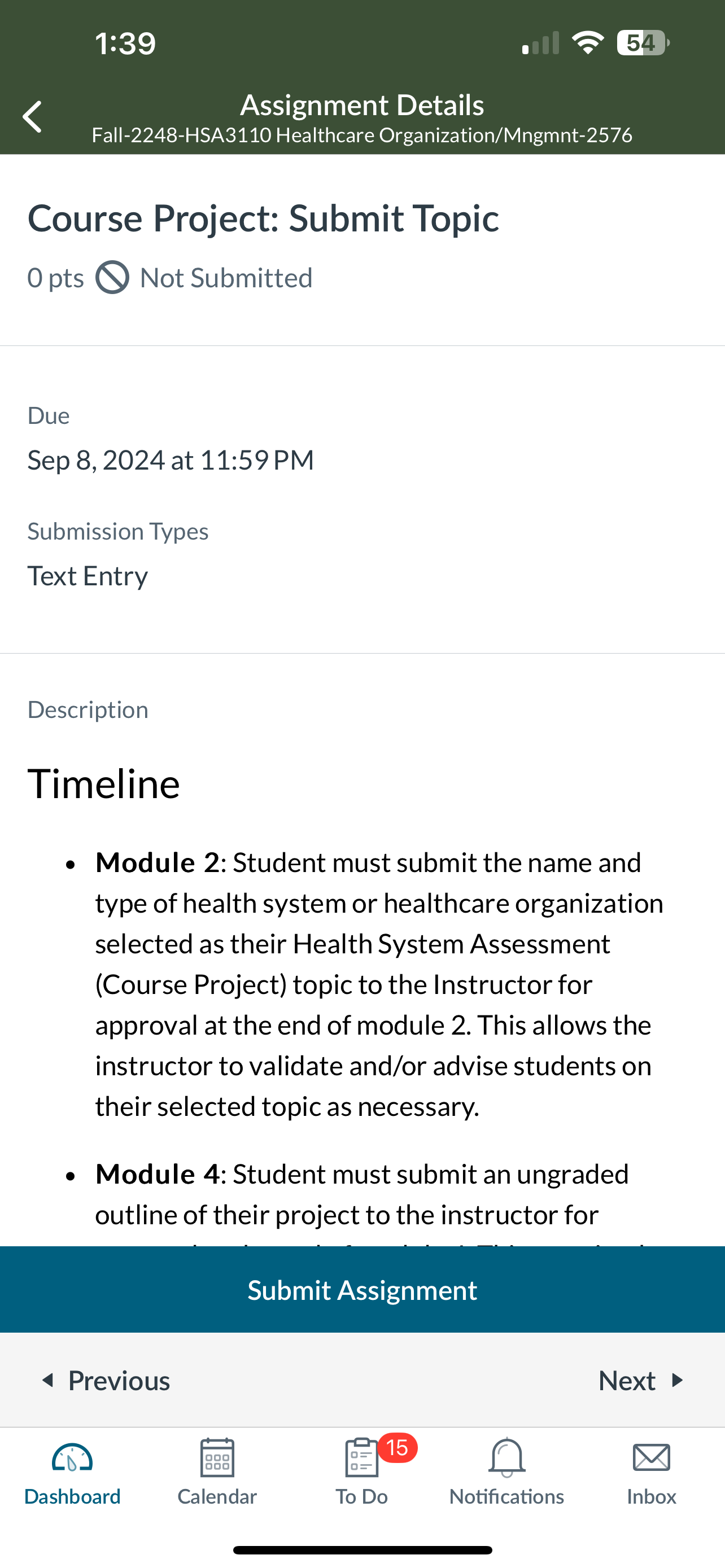Select the Assignment Details header title
Screen dimensions: 725x1568
362,104
